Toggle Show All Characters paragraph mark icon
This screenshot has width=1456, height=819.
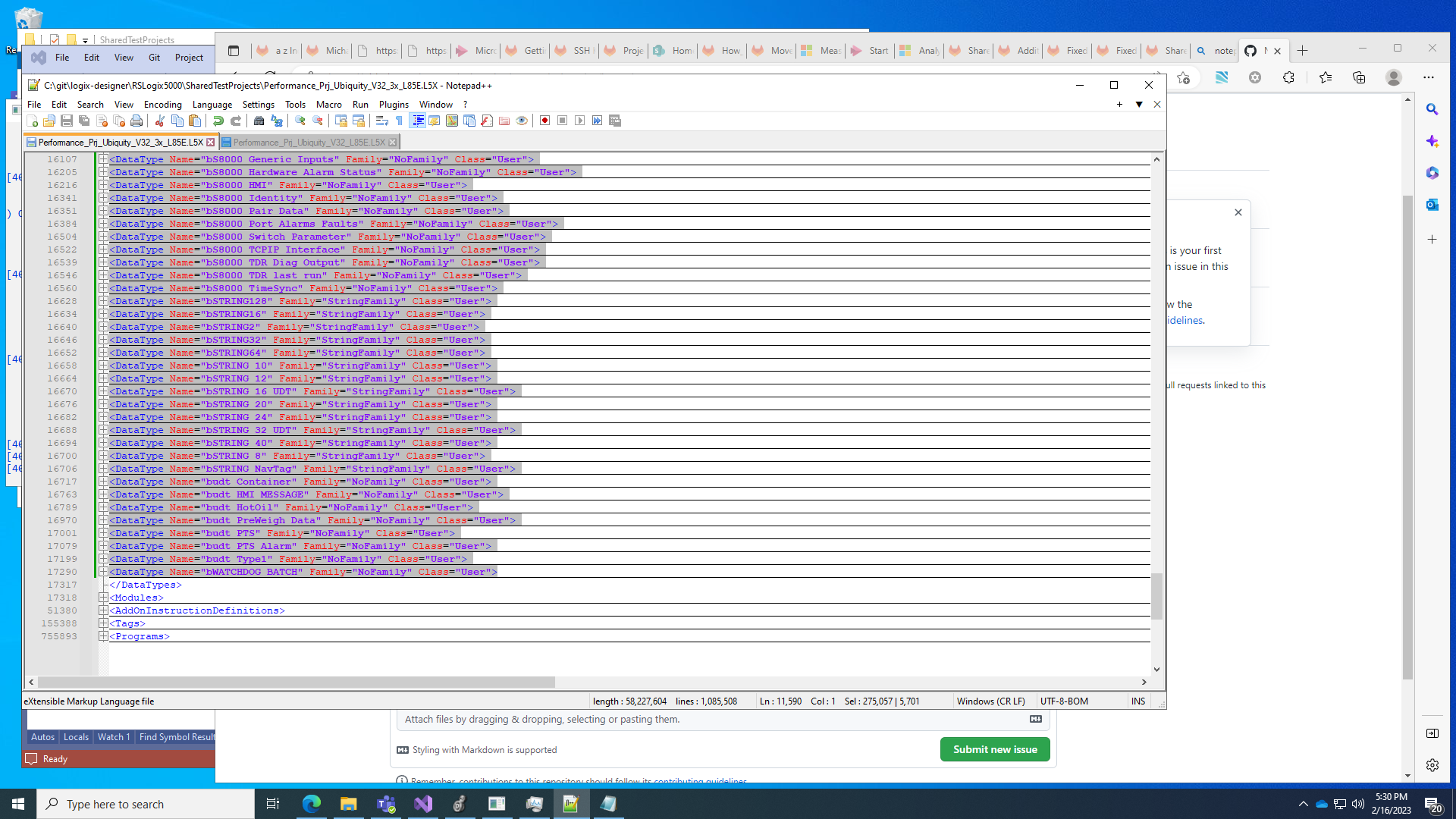click(x=400, y=120)
